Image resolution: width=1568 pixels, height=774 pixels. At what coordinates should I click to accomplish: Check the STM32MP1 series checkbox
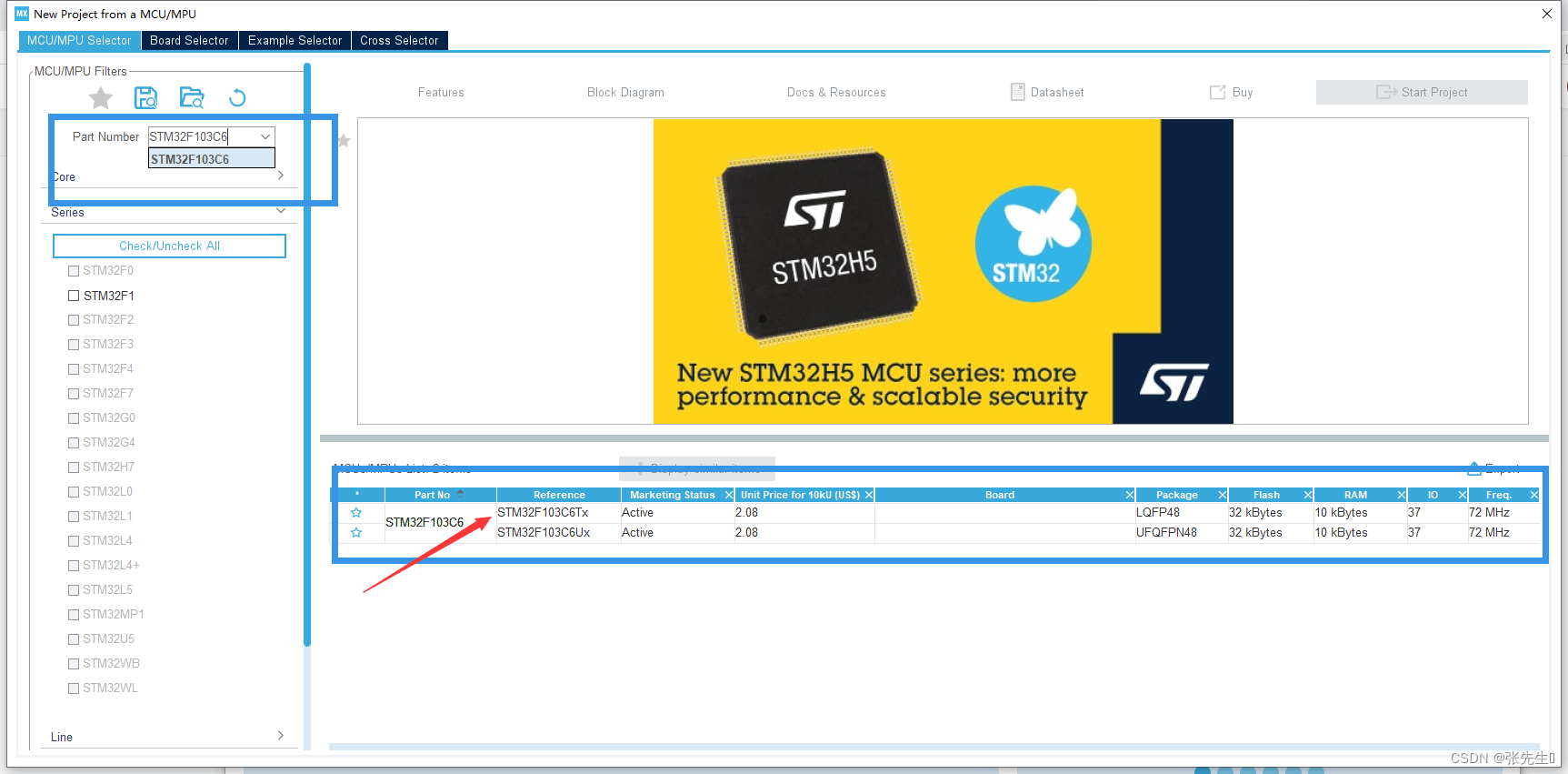point(74,615)
